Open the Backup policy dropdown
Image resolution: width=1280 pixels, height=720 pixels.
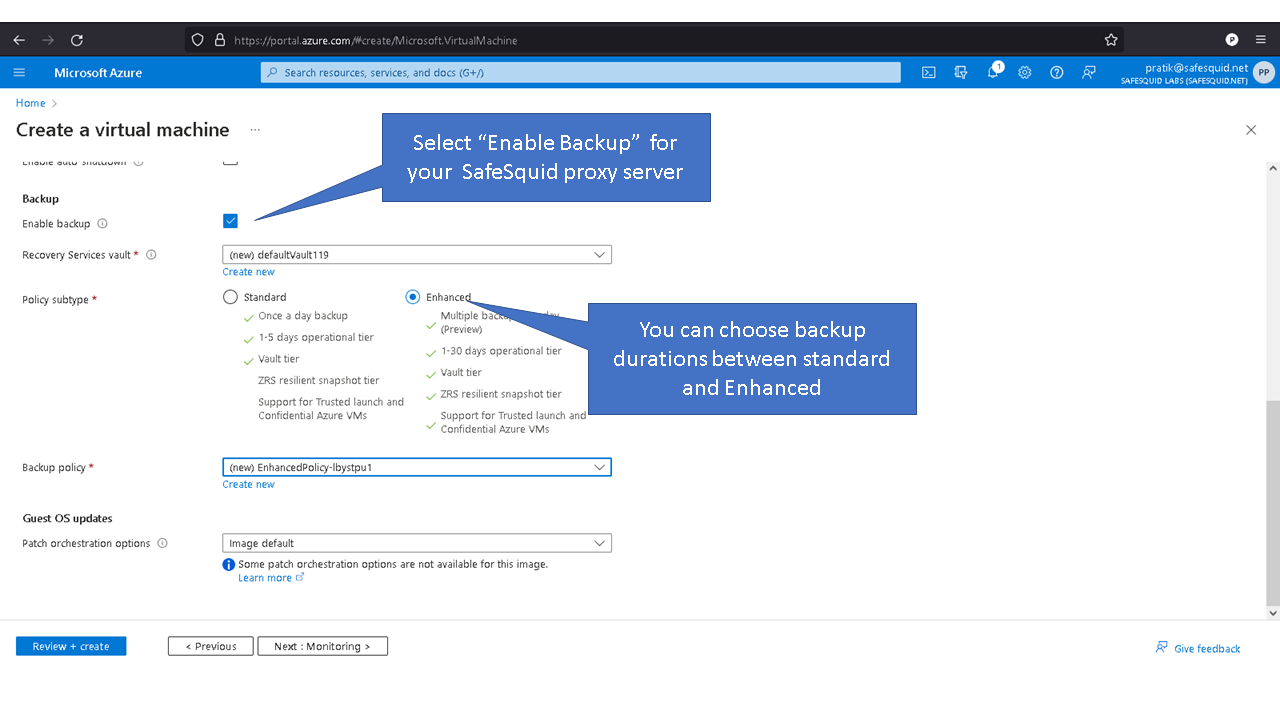pos(417,467)
